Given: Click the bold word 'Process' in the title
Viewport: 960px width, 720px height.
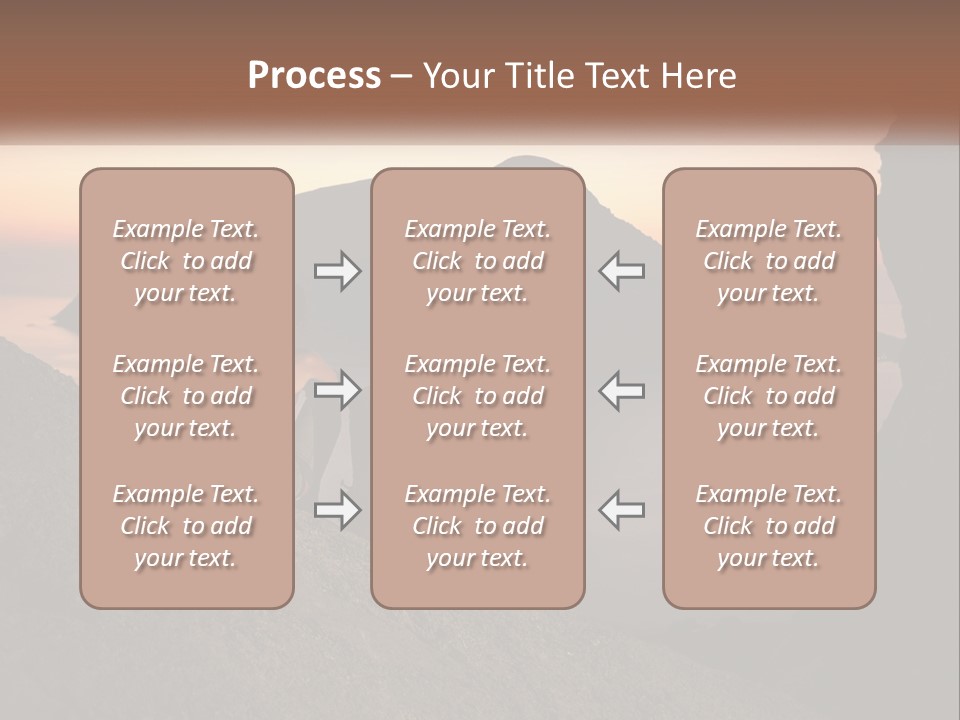Looking at the screenshot, I should [314, 75].
